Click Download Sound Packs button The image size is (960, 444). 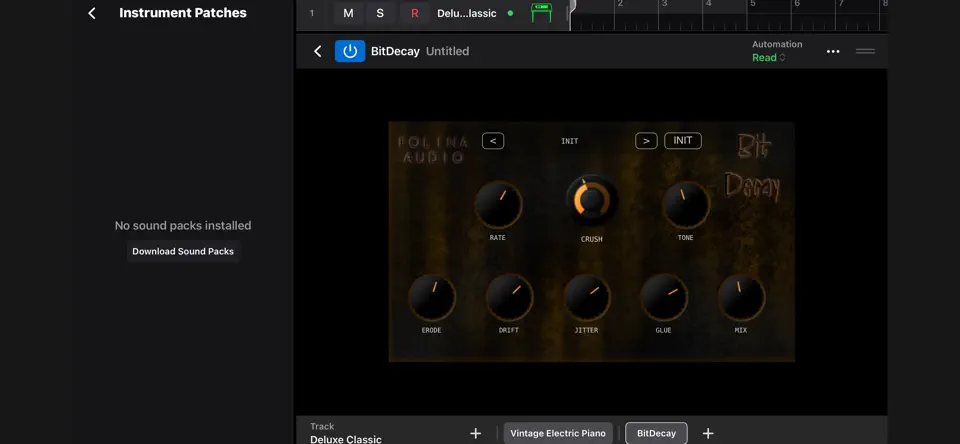click(183, 251)
